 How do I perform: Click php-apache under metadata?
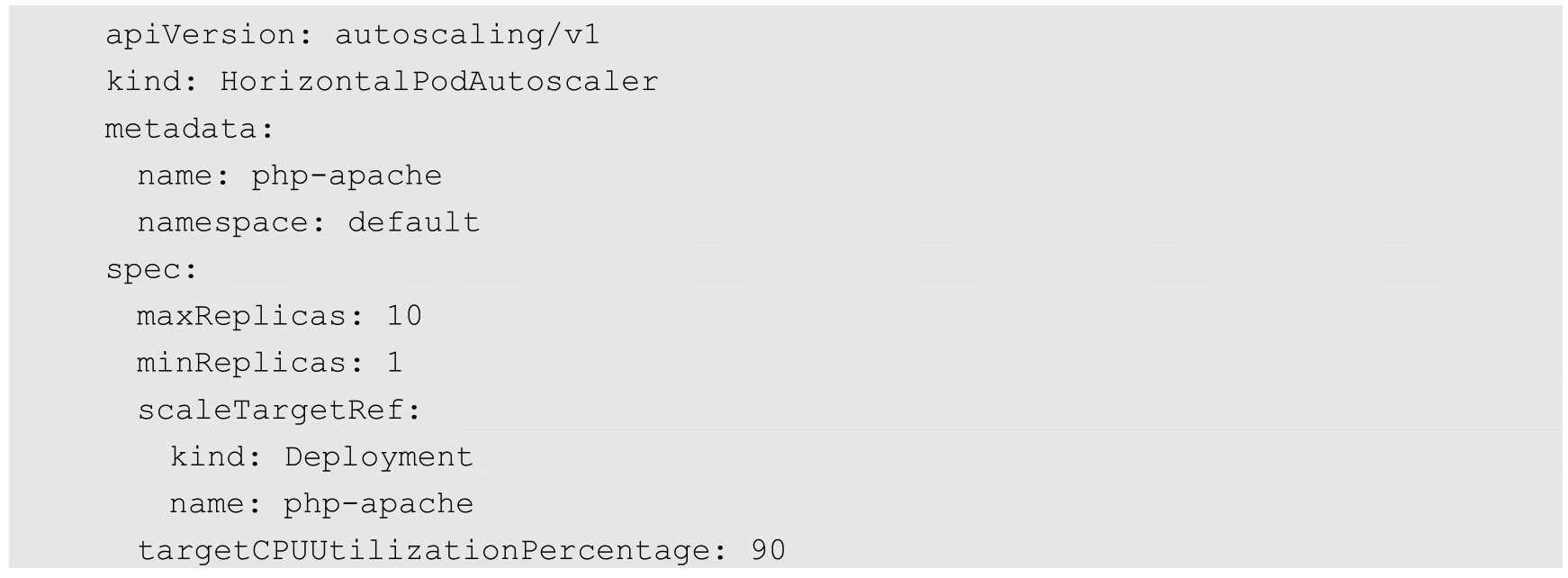tap(347, 176)
